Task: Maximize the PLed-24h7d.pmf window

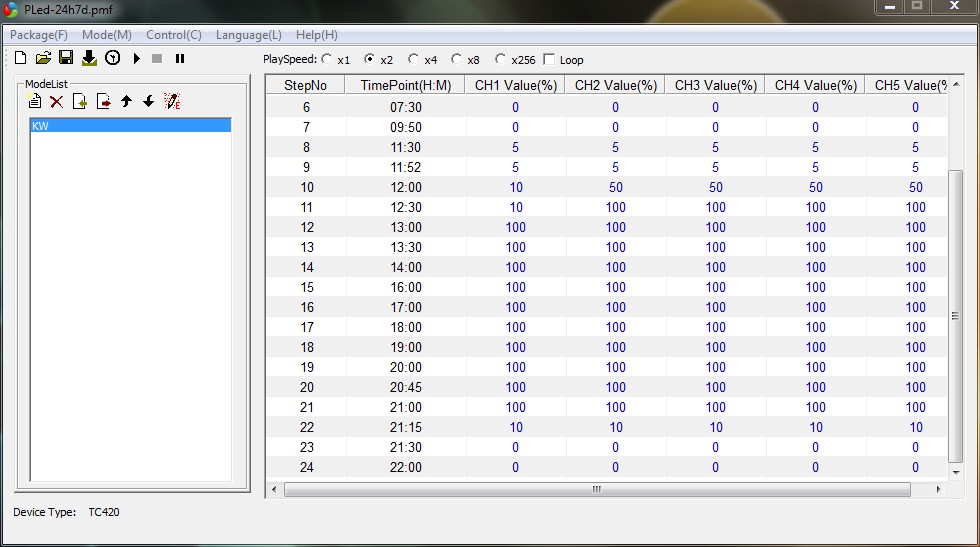Action: click(x=918, y=7)
